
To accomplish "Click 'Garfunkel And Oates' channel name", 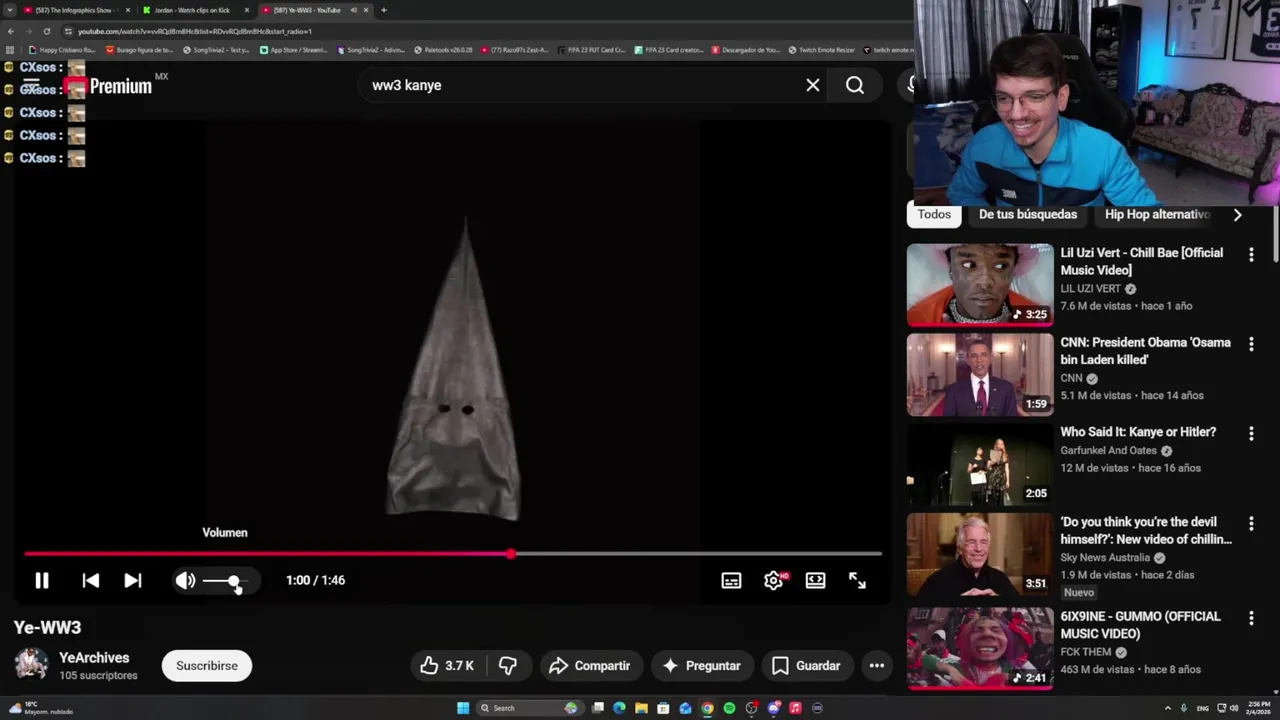I will [1108, 450].
